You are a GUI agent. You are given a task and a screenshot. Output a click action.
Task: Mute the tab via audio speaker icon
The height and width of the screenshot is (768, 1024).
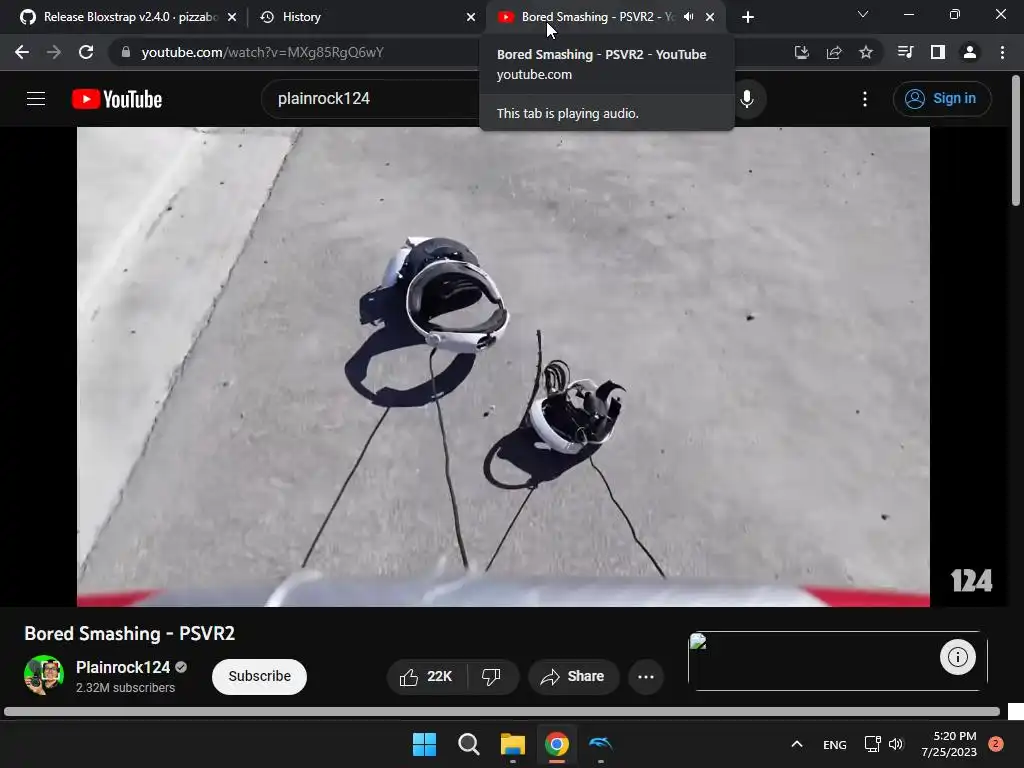pyautogui.click(x=688, y=17)
